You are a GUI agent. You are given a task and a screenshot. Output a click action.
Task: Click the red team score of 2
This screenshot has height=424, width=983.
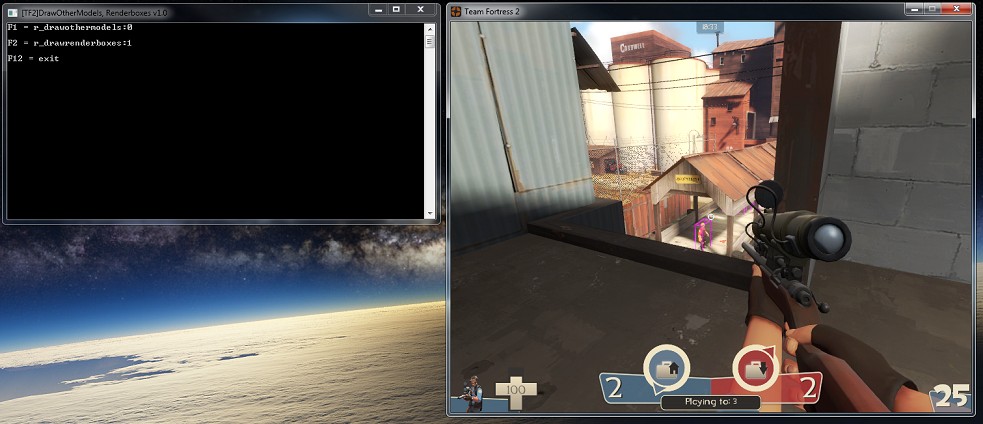click(808, 390)
